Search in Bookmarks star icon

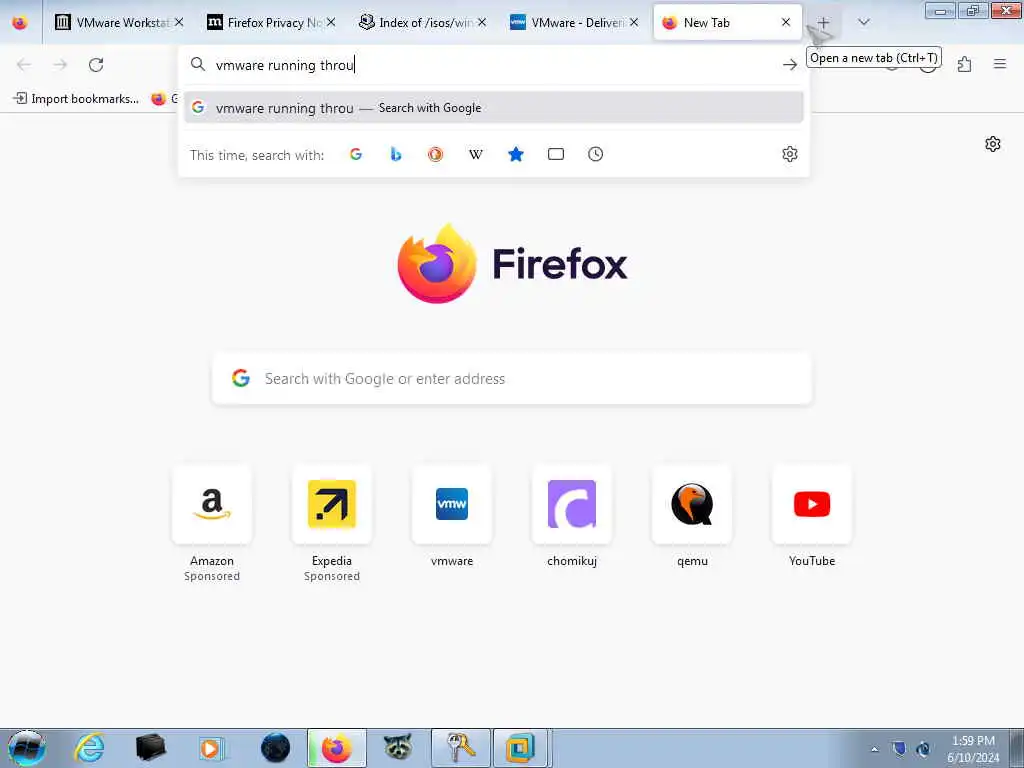tap(516, 154)
